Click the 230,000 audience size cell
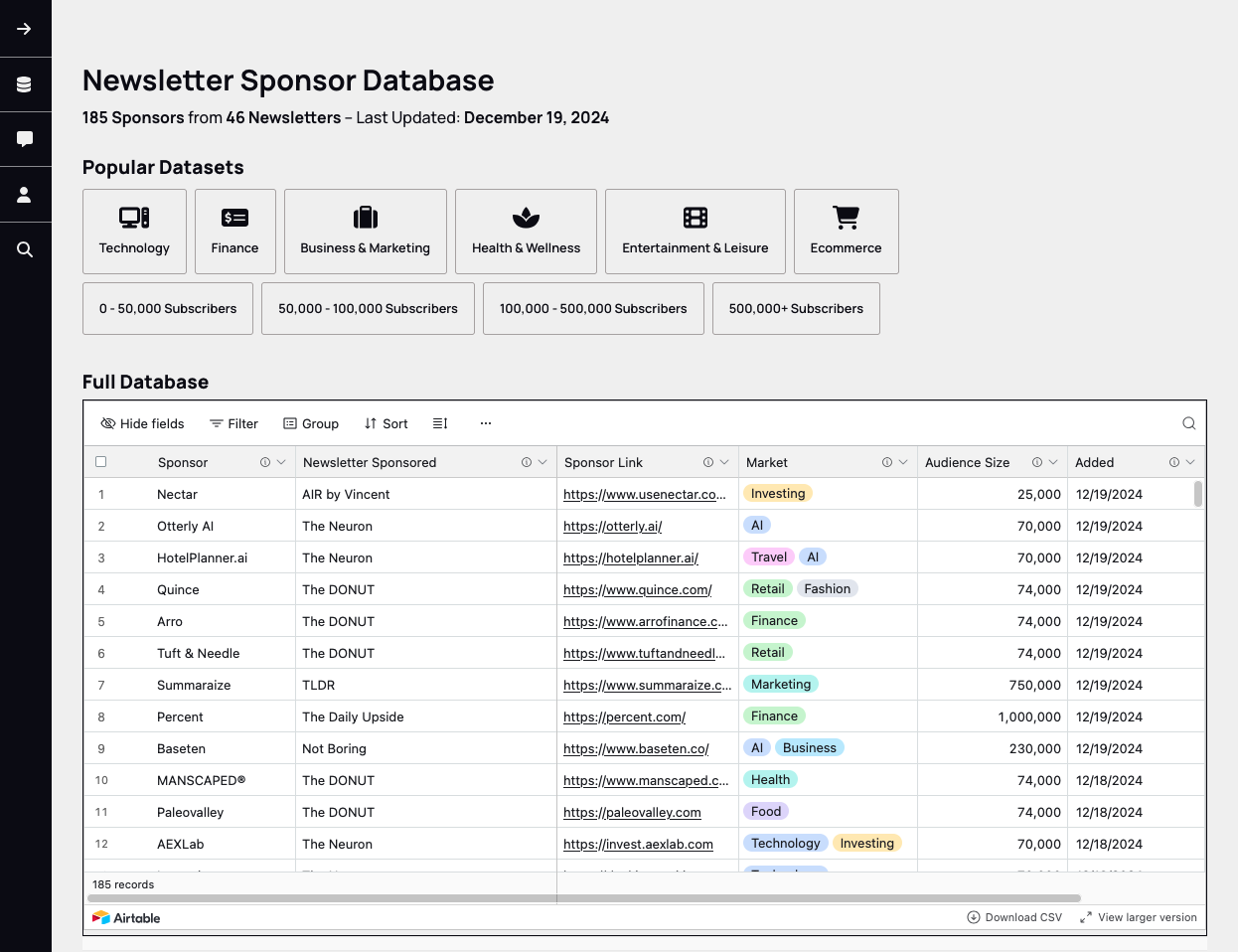1238x952 pixels. [x=993, y=748]
